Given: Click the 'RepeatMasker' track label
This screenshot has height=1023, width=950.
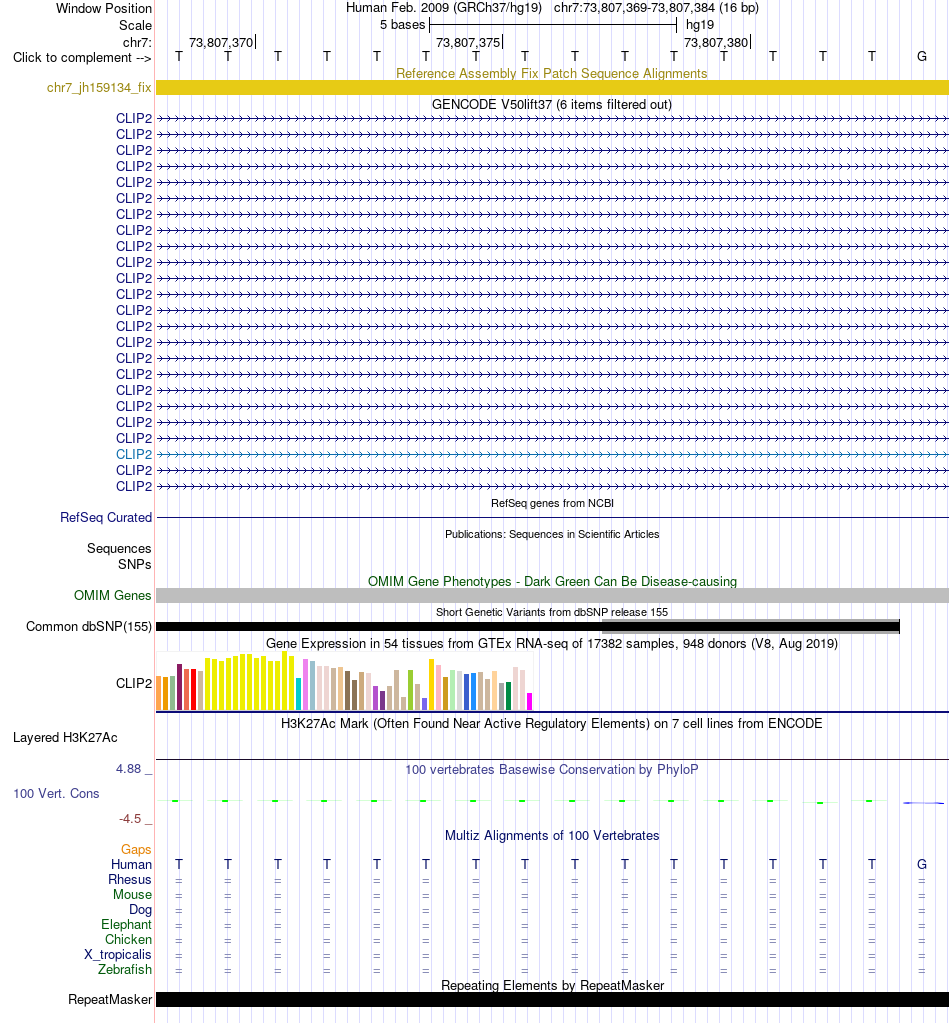Looking at the screenshot, I should click(110, 1000).
